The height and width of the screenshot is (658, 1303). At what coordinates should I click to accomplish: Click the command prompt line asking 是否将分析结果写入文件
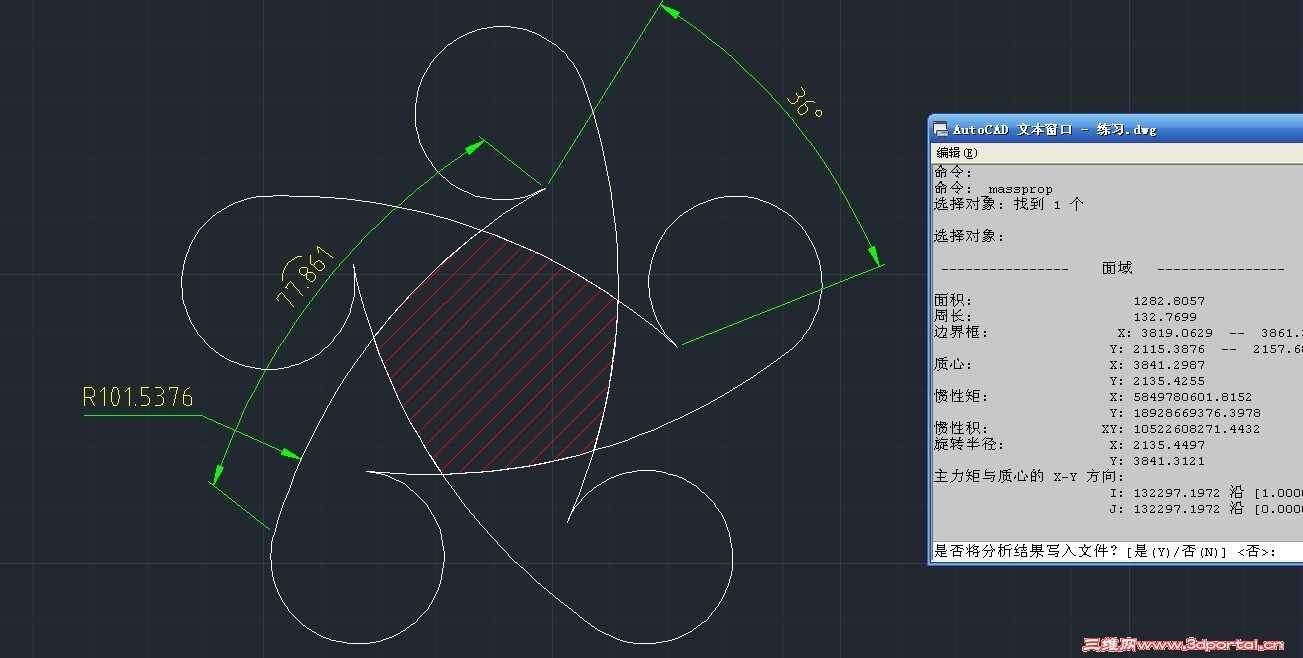point(1105,552)
